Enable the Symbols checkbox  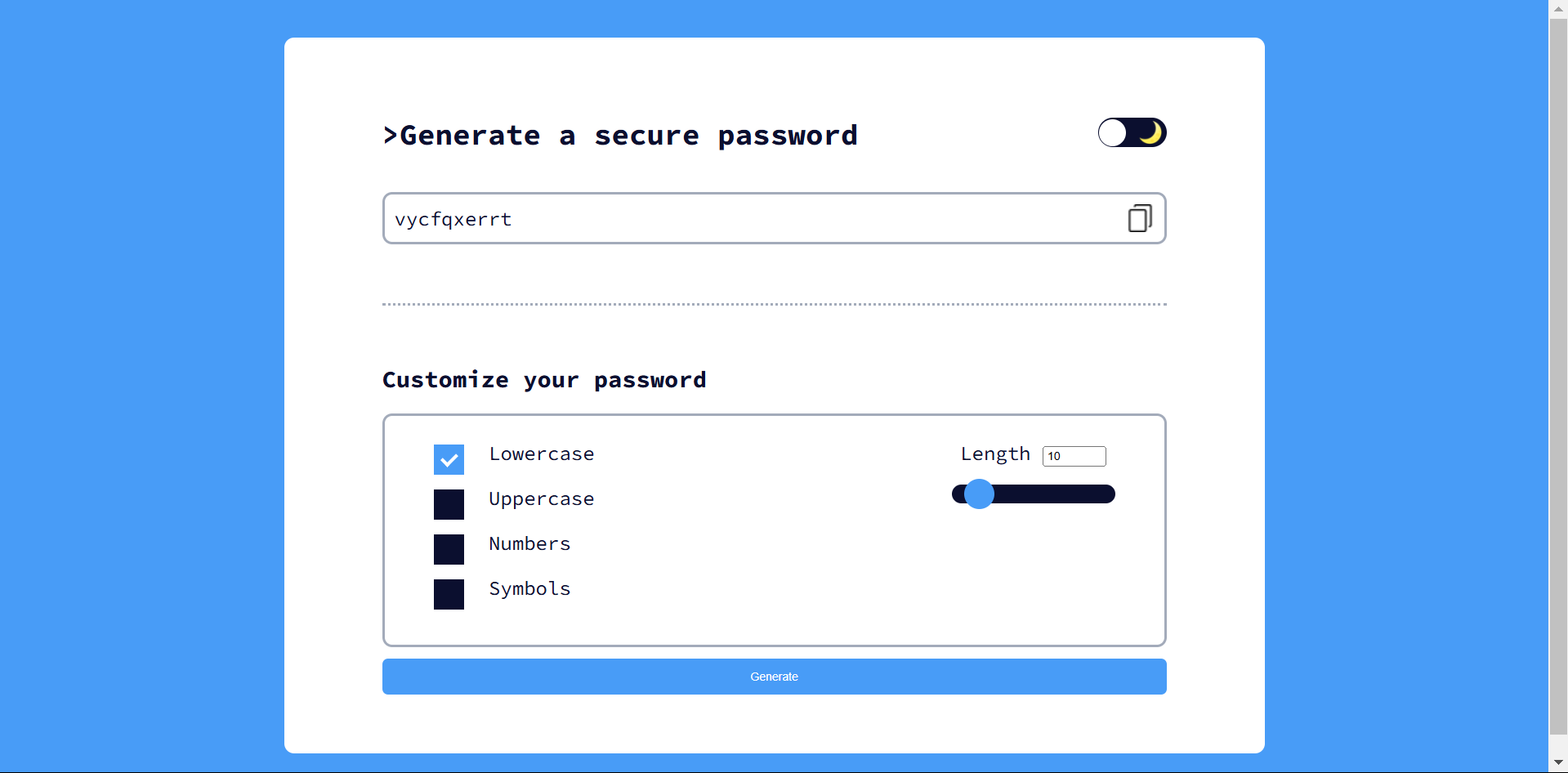click(x=449, y=594)
